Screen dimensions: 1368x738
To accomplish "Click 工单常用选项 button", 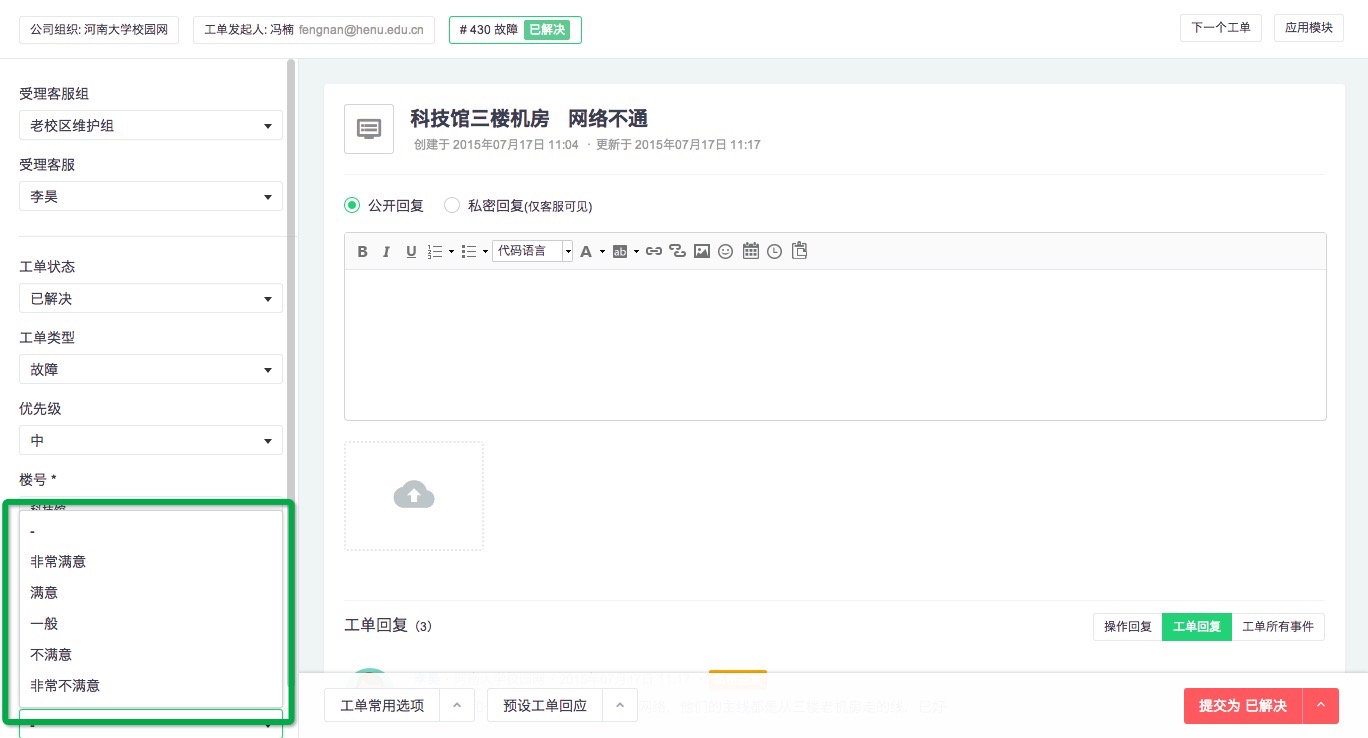I will (382, 705).
